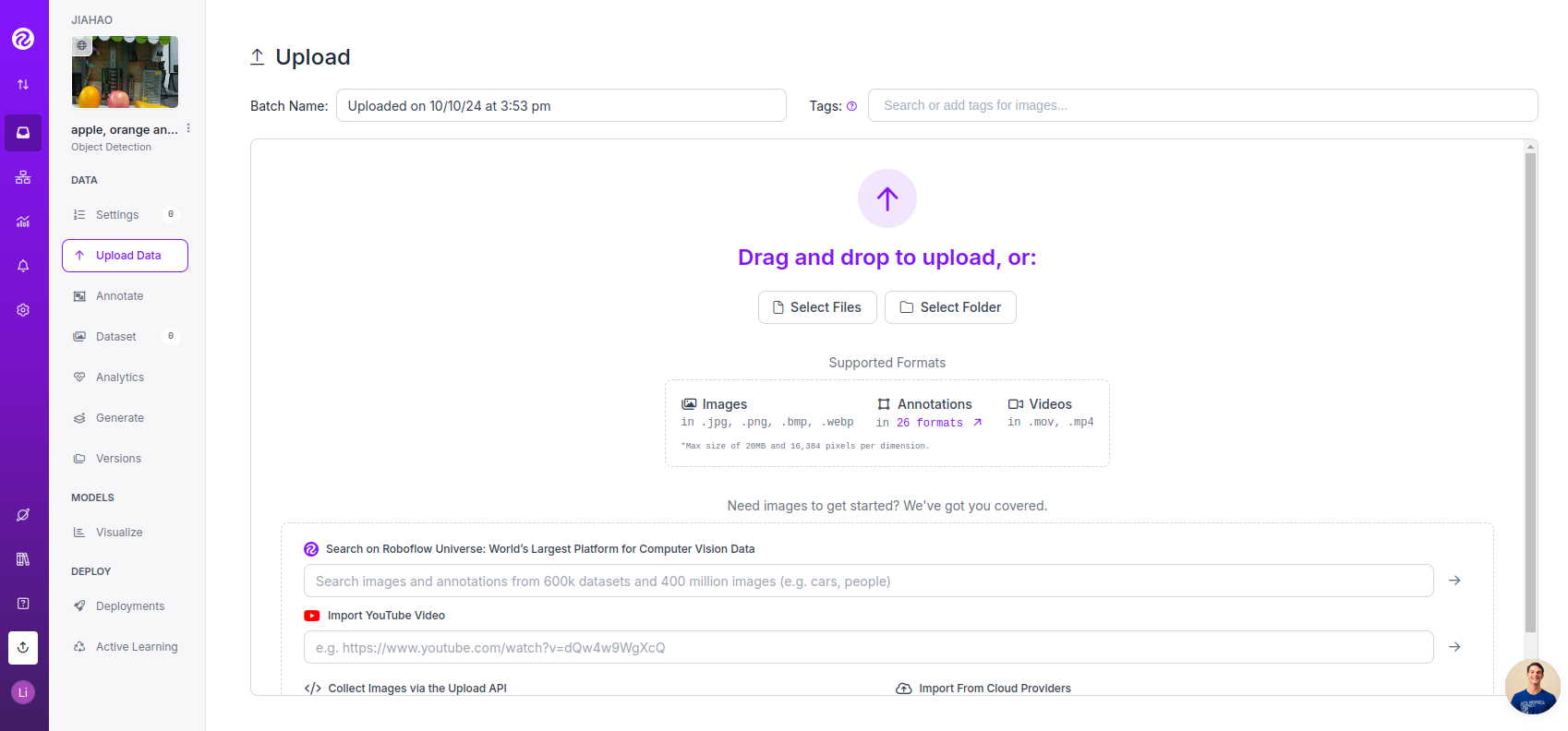Click the Roboflow Universe search field

(868, 581)
